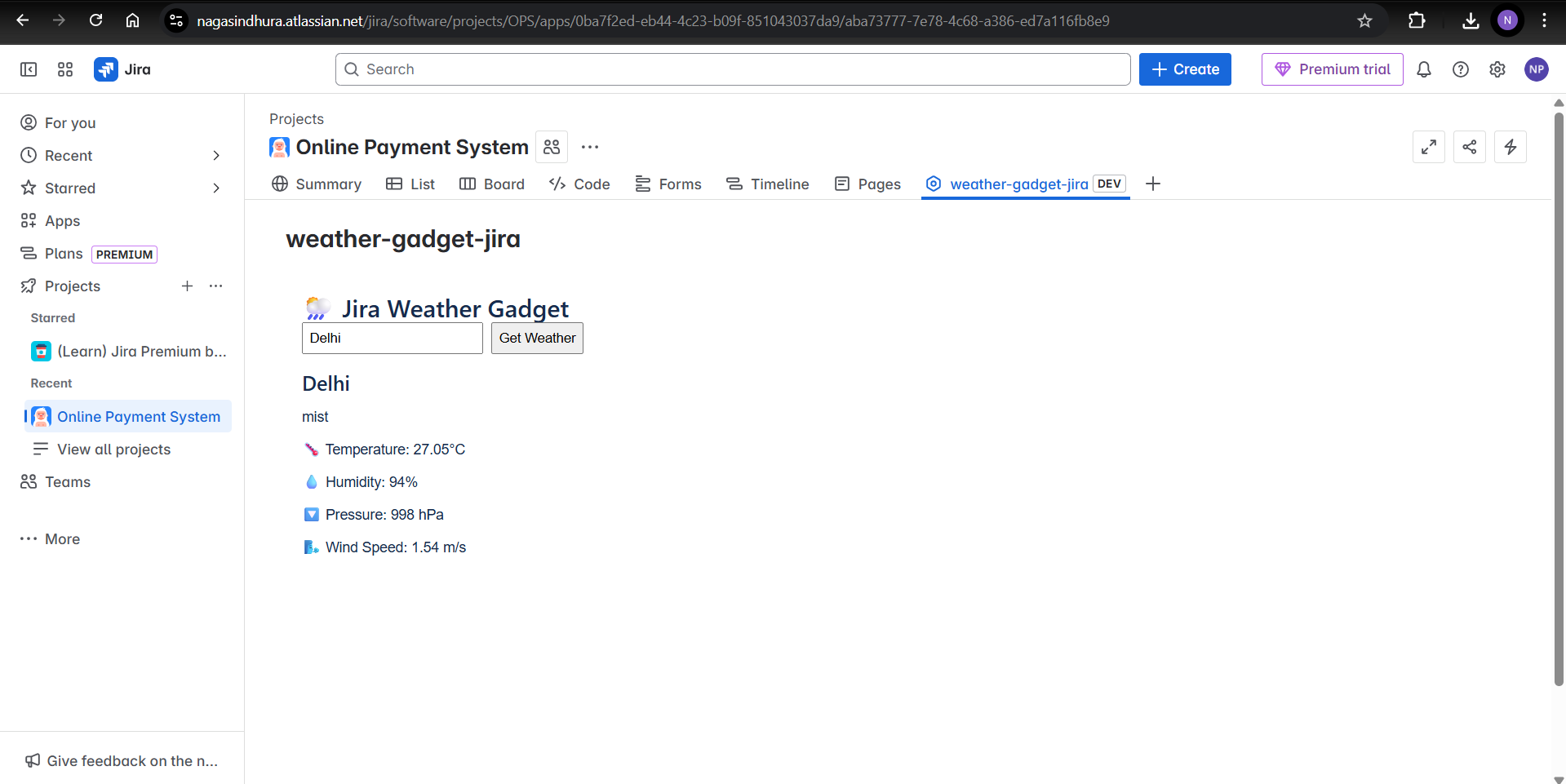Open Projects section more options
The width and height of the screenshot is (1566, 784).
point(215,286)
